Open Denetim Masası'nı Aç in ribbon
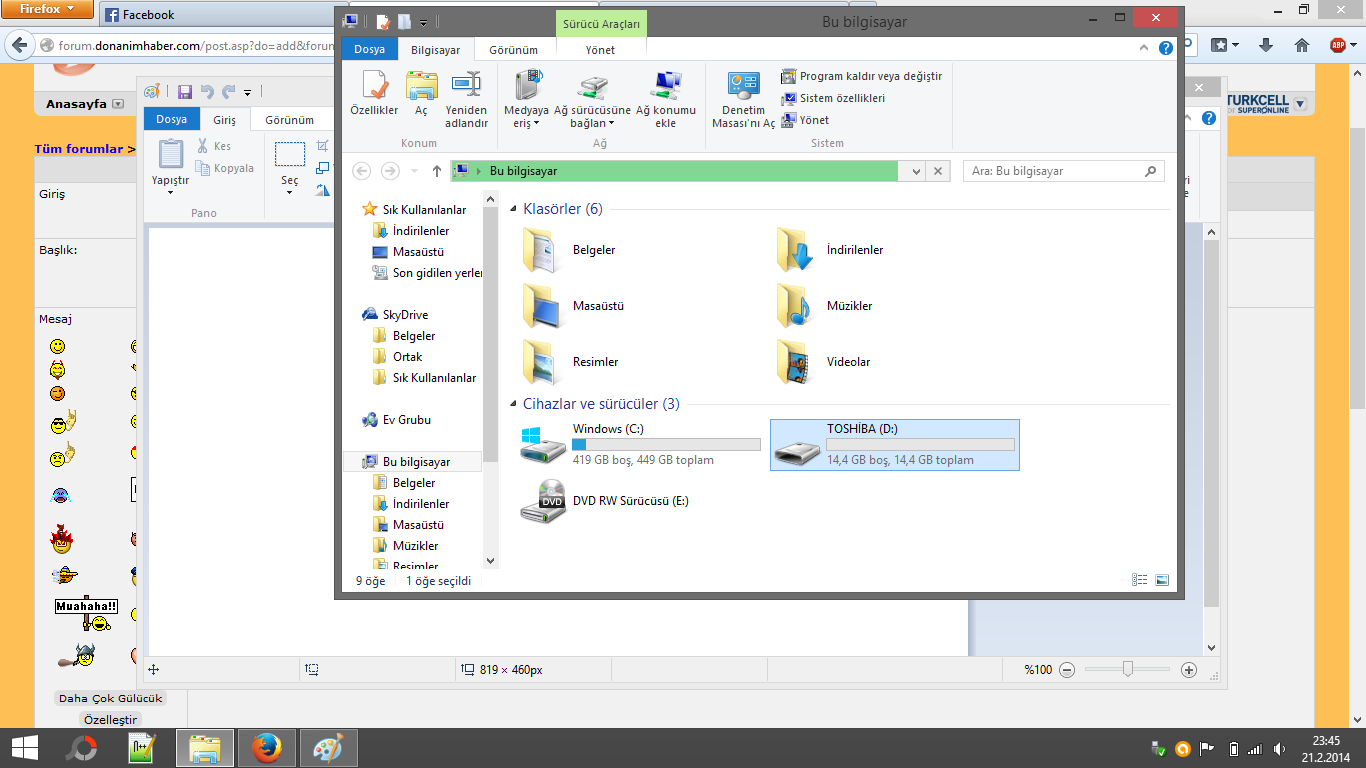Viewport: 1366px width, 768px height. 743,99
